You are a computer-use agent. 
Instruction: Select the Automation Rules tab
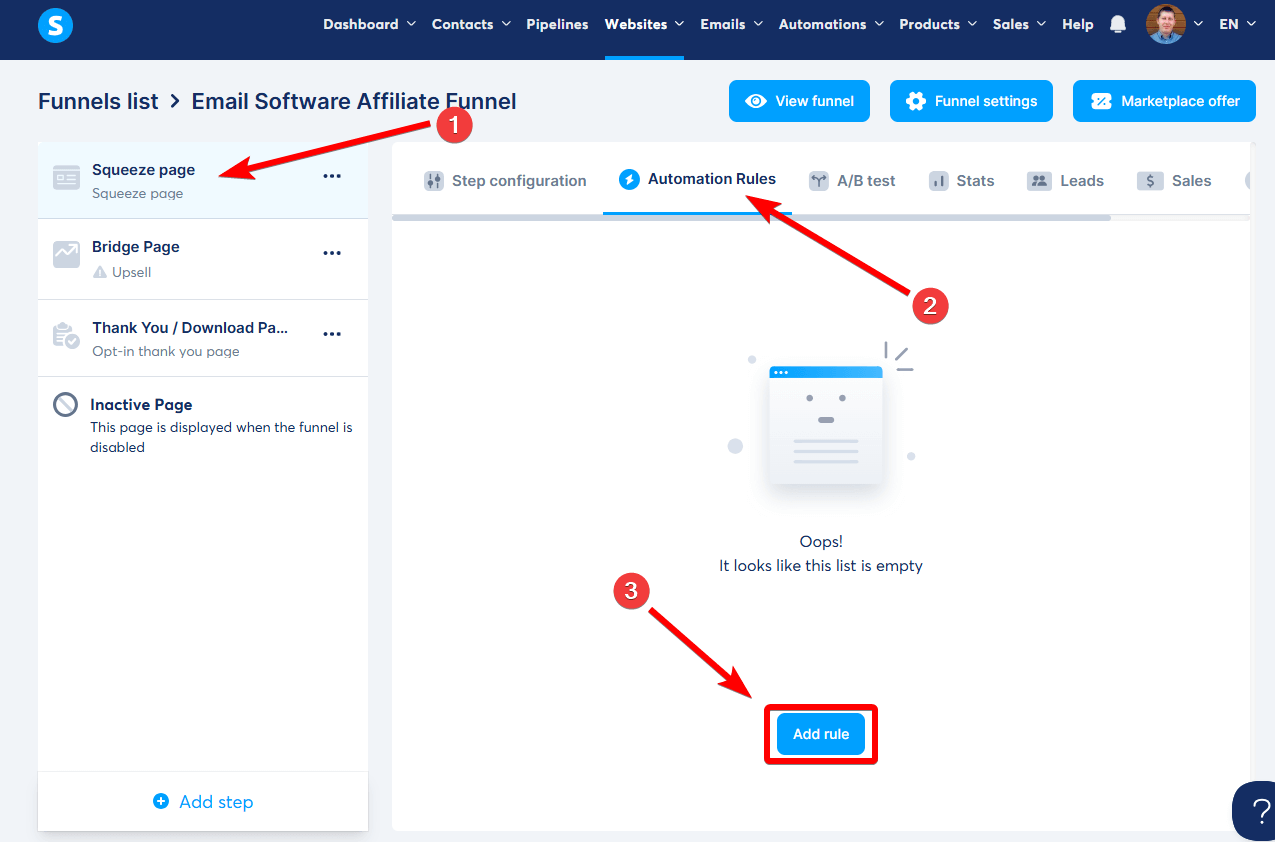point(697,180)
